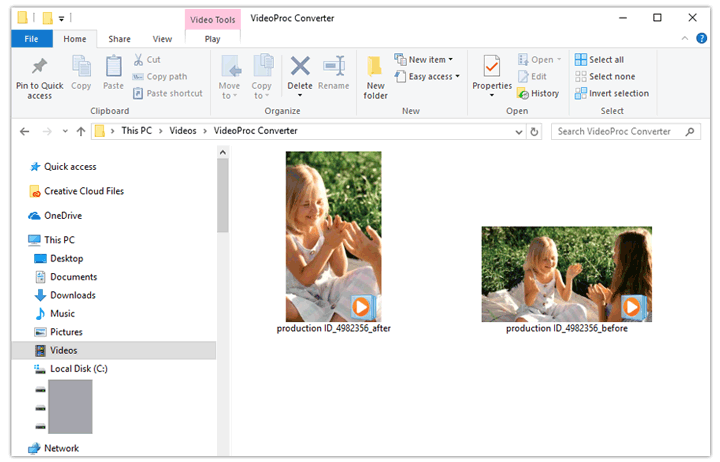Select Videos in the sidebar
This screenshot has width=720, height=462.
(113, 350)
